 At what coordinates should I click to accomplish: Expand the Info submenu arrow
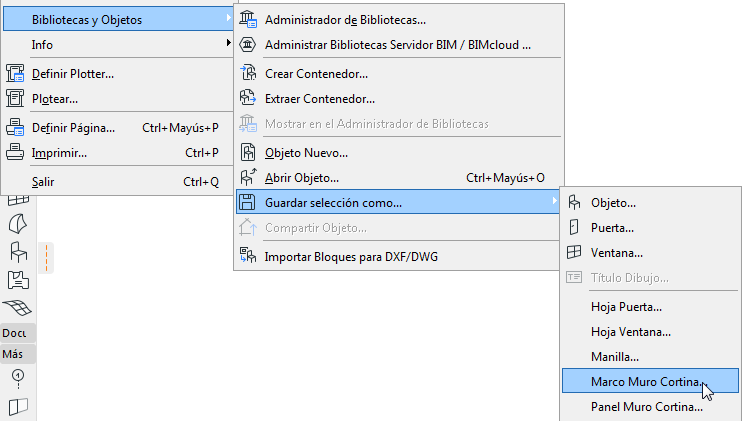[228, 45]
